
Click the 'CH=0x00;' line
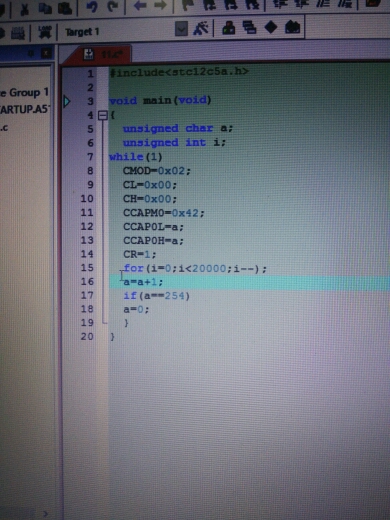pos(150,199)
